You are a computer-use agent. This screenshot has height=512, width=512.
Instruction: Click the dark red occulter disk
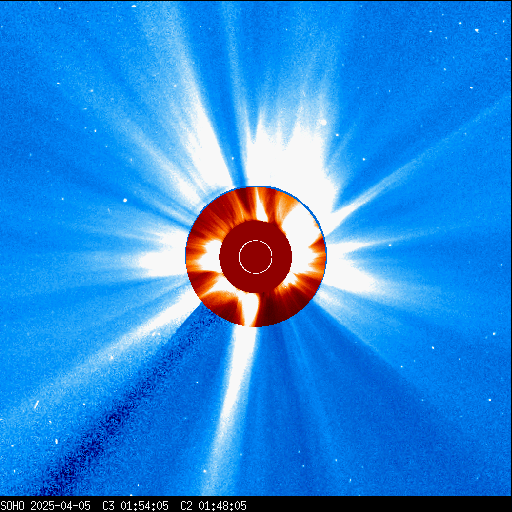tap(256, 257)
